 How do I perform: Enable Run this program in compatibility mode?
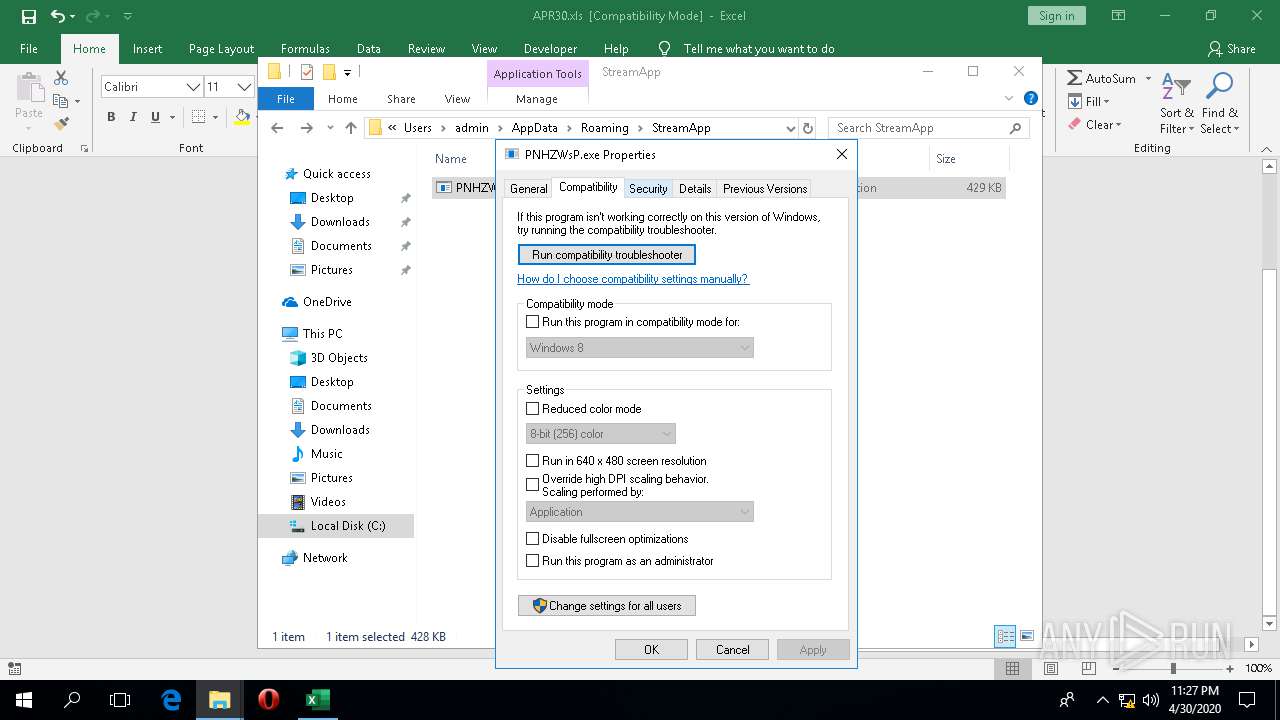point(533,322)
